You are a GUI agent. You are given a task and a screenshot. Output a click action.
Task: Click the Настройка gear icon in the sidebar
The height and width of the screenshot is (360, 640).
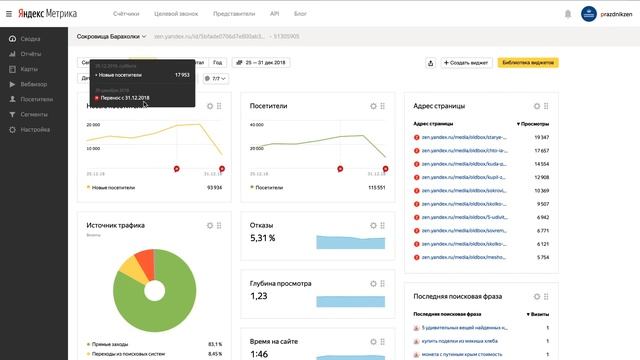[12, 129]
